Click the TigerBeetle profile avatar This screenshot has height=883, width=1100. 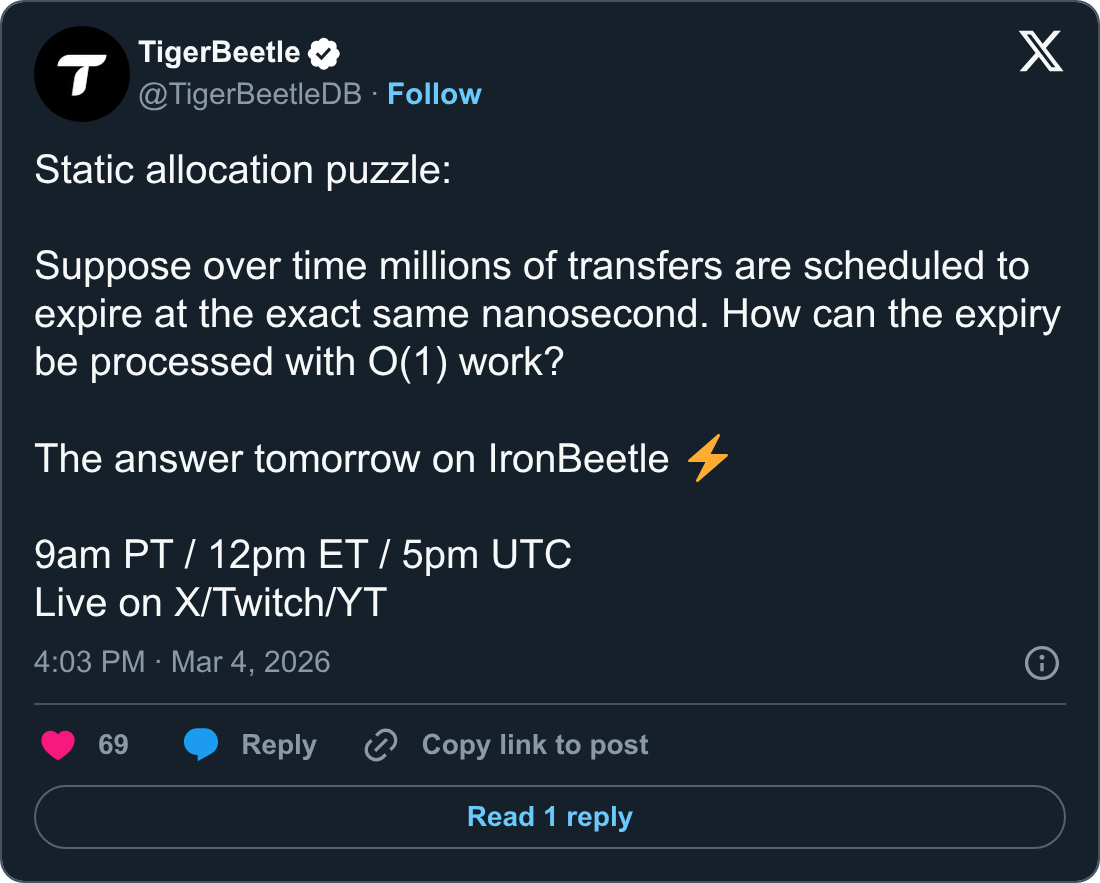point(81,75)
